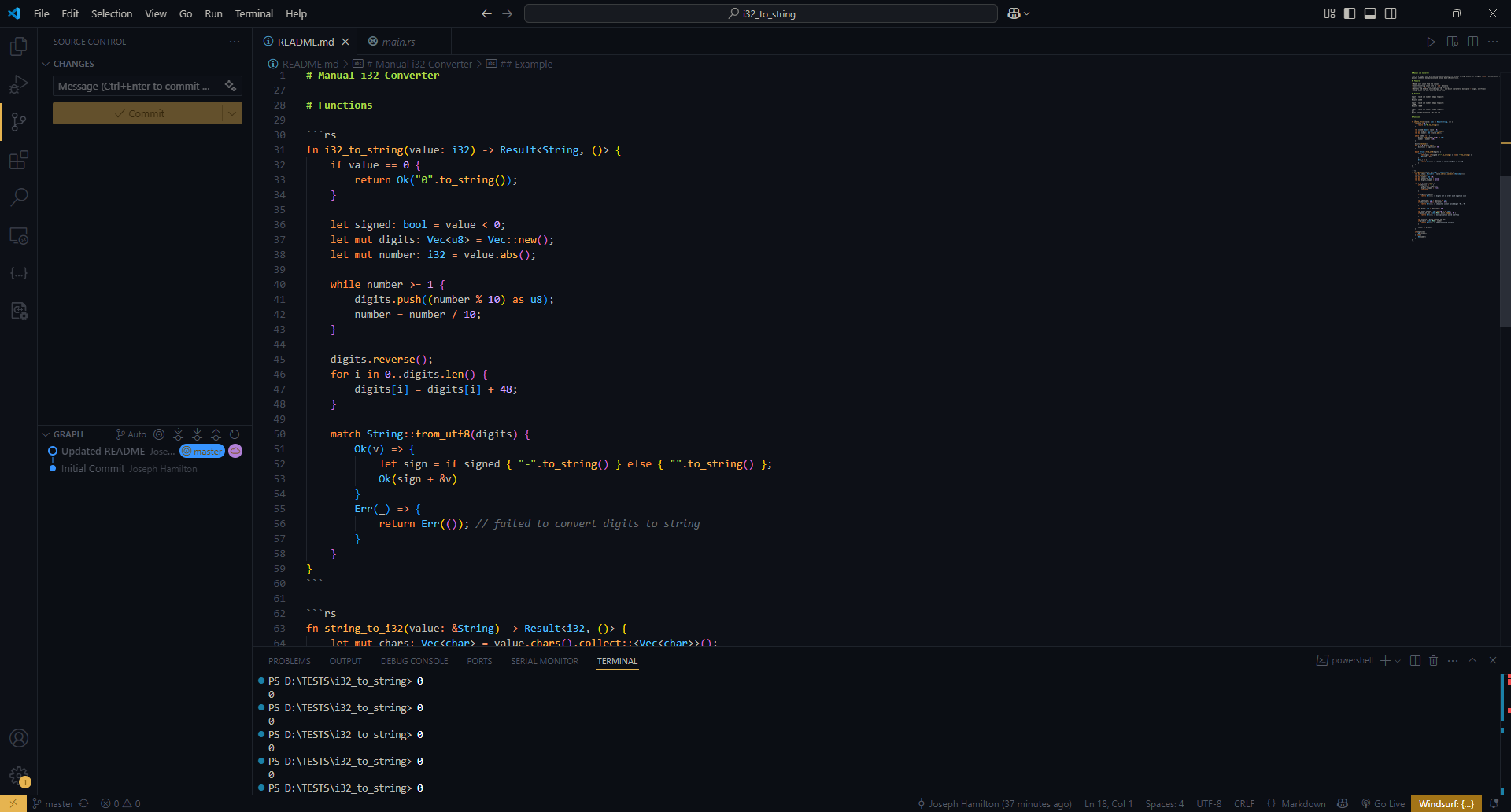Toggle panel visibility from title bar
1511x812 pixels.
[1370, 13]
